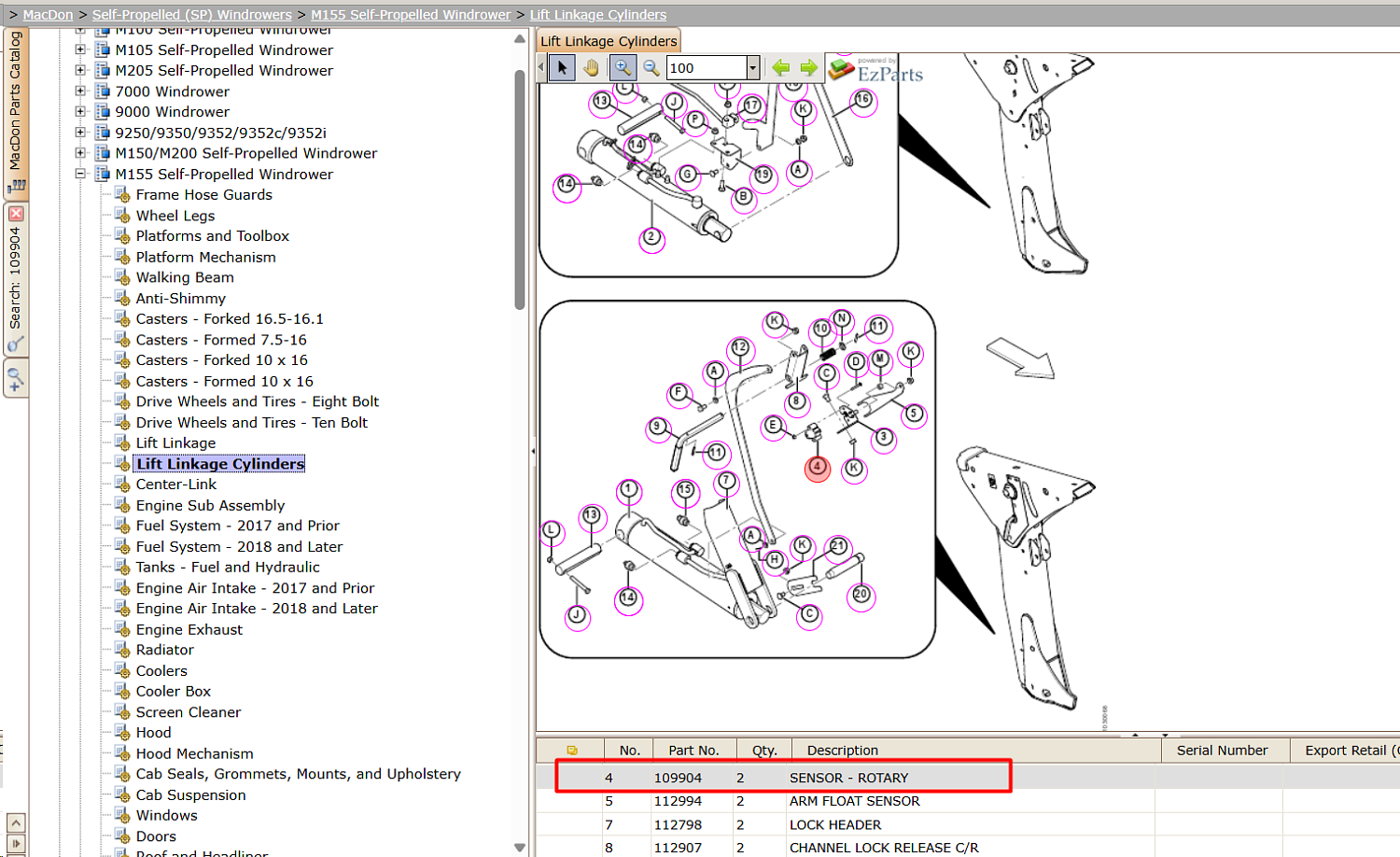Open M155 Self-Propelled Windrower breadcrumb link
Viewport: 1400px width, 857px height.
tap(411, 15)
